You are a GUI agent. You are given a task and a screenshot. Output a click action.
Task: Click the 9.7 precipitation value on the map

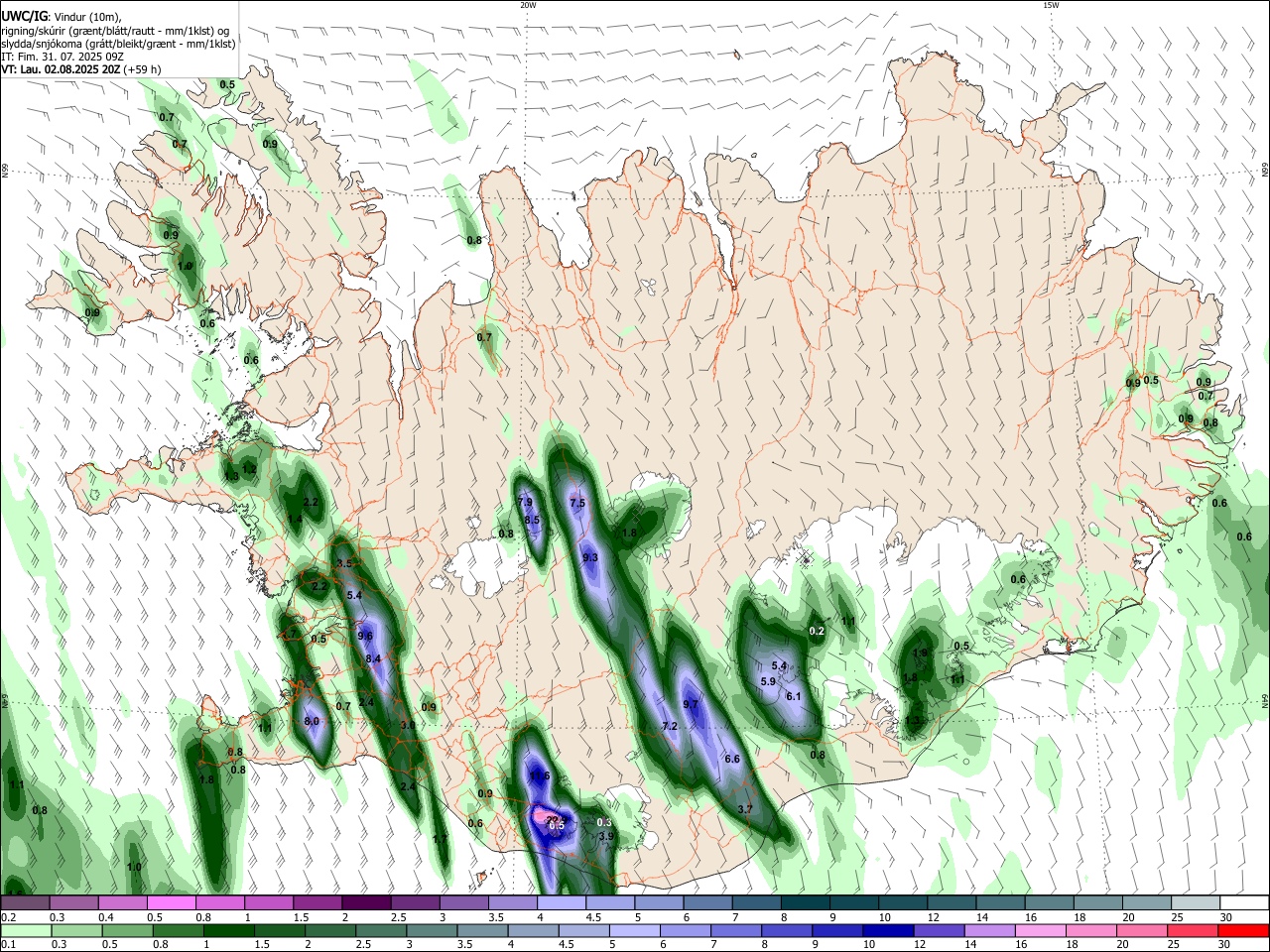(692, 703)
